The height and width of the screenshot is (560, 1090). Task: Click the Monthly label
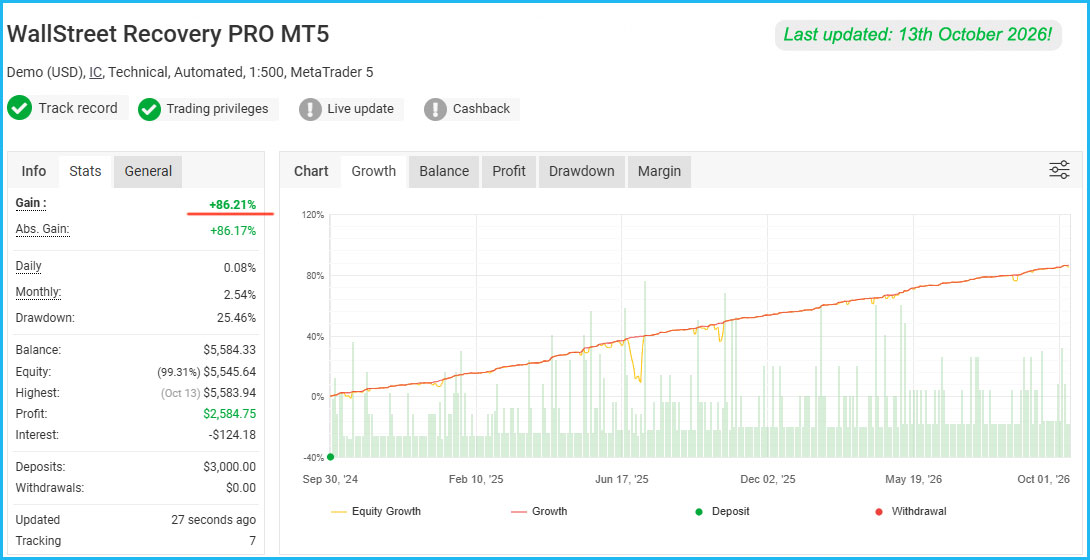38,293
